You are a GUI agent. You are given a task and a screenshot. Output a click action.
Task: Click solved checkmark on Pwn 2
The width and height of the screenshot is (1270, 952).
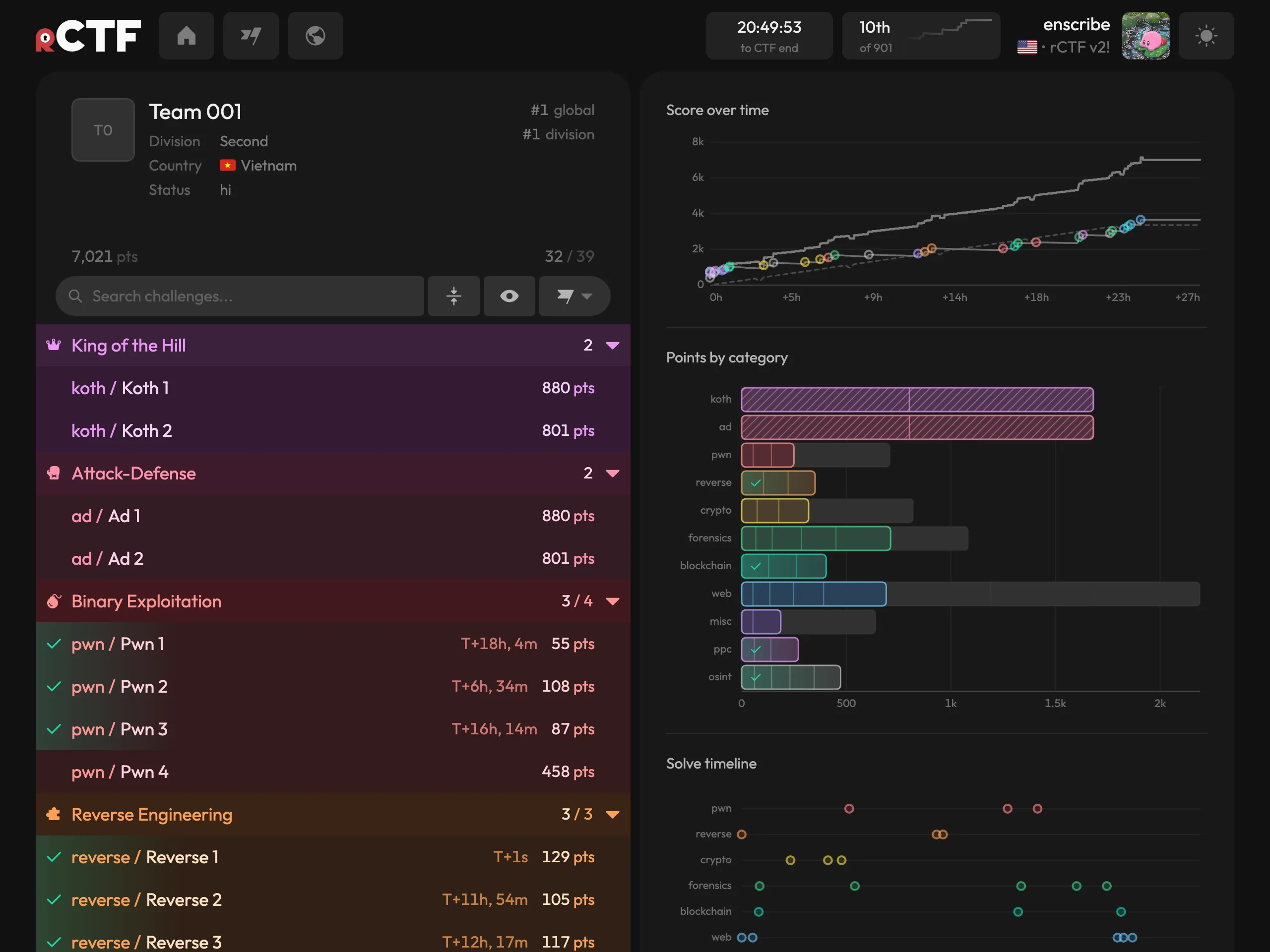point(54,686)
